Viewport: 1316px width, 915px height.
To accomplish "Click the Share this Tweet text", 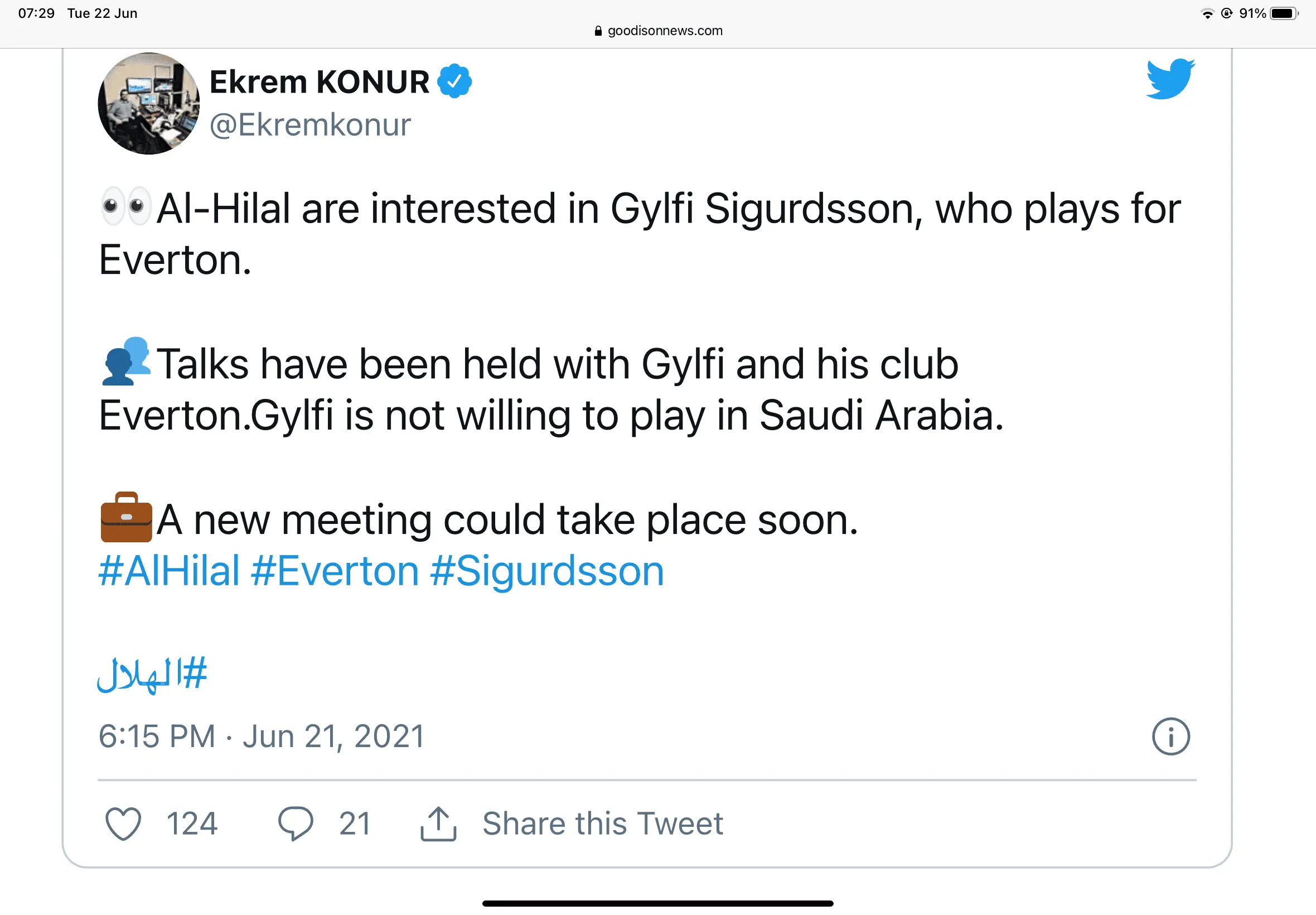I will tap(602, 824).
